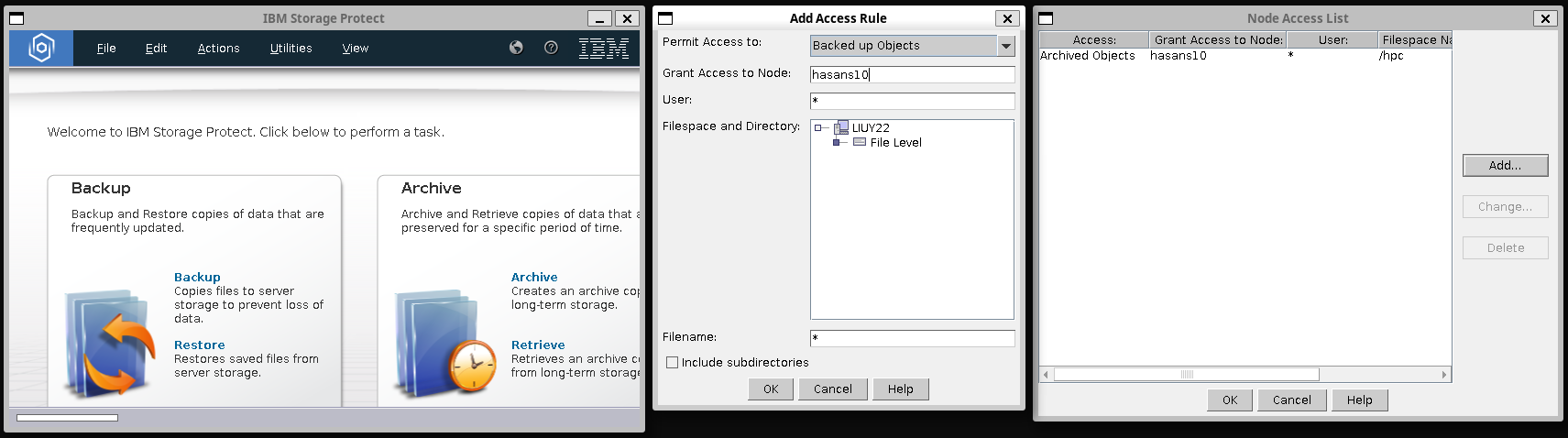Screen dimensions: 1568x438
Task: Expand the File Level tree node
Action: pos(837,143)
